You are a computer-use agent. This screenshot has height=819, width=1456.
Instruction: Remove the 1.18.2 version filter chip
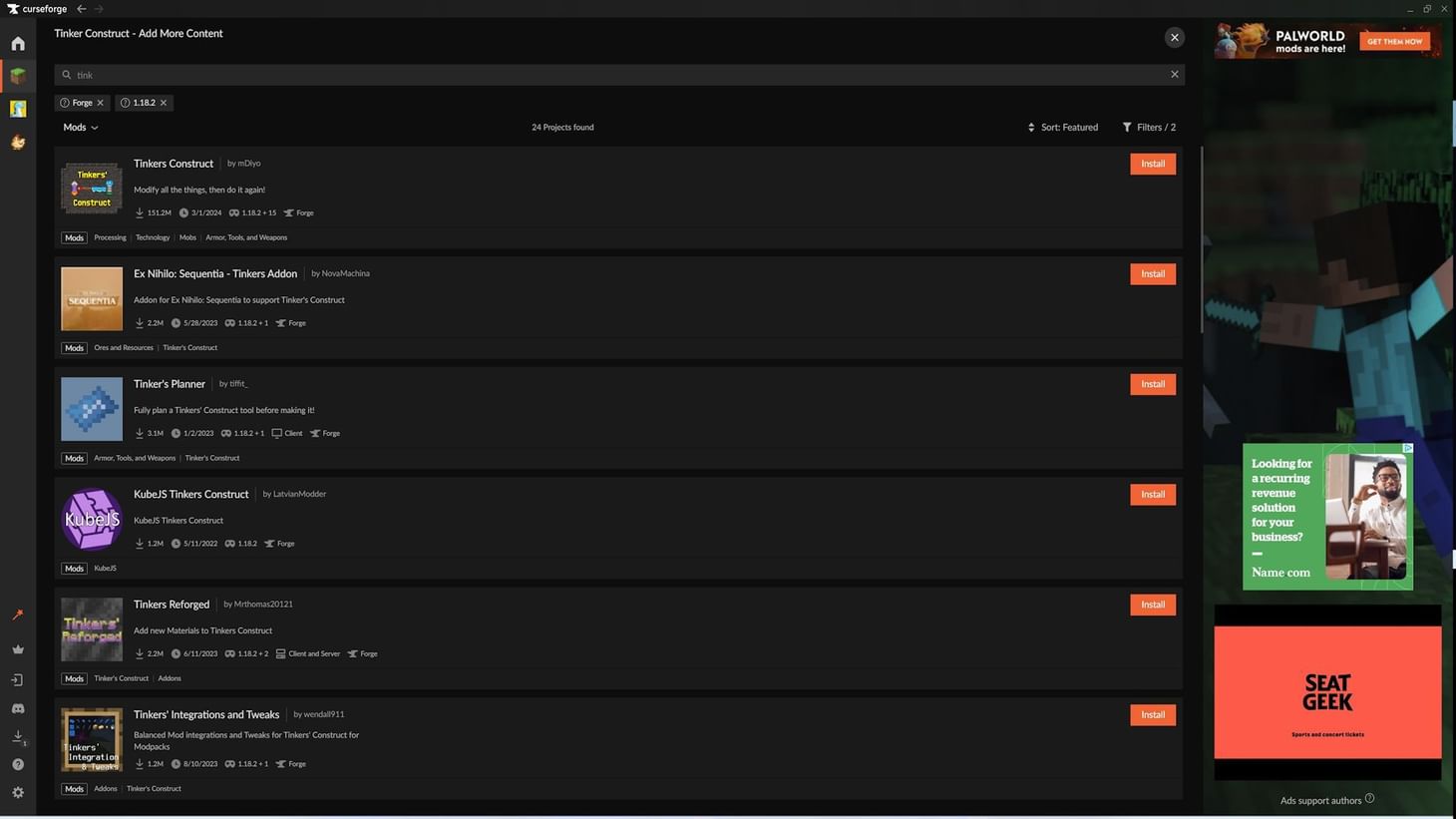point(164,102)
